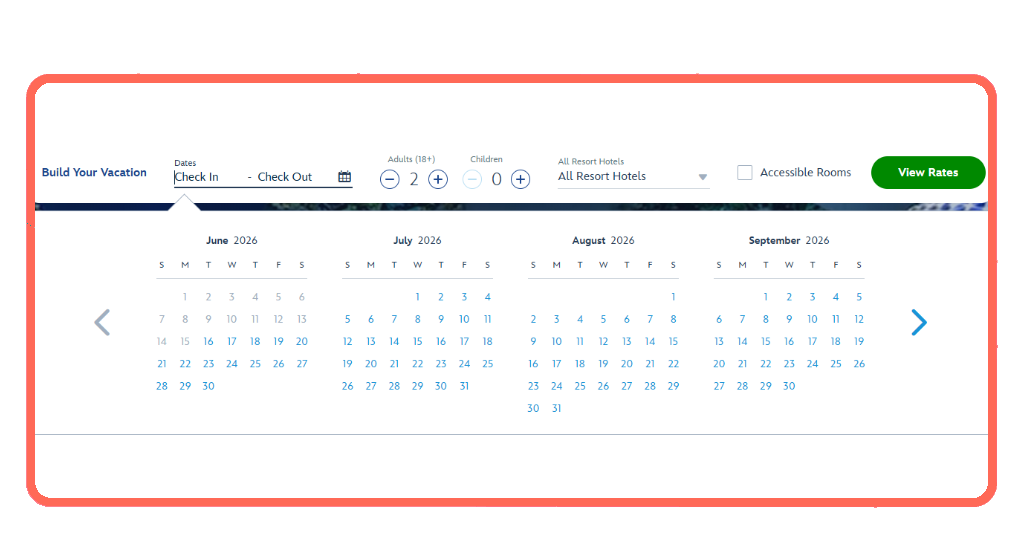Select September 18, 2026
This screenshot has height=536, width=1024.
pos(836,341)
